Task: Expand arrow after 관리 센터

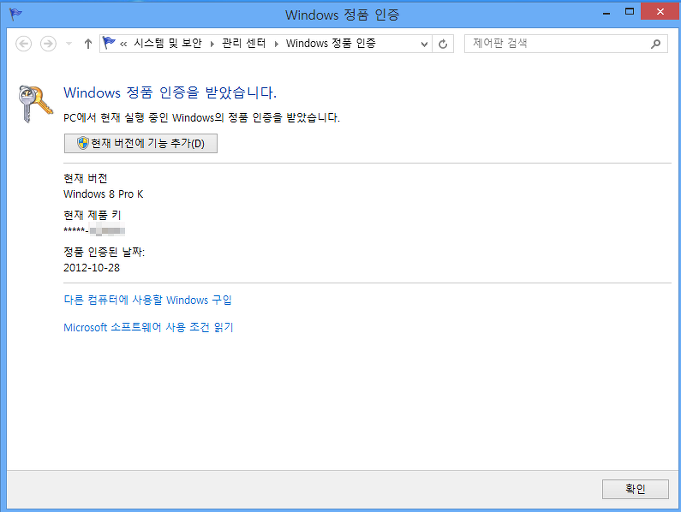Action: [x=276, y=43]
